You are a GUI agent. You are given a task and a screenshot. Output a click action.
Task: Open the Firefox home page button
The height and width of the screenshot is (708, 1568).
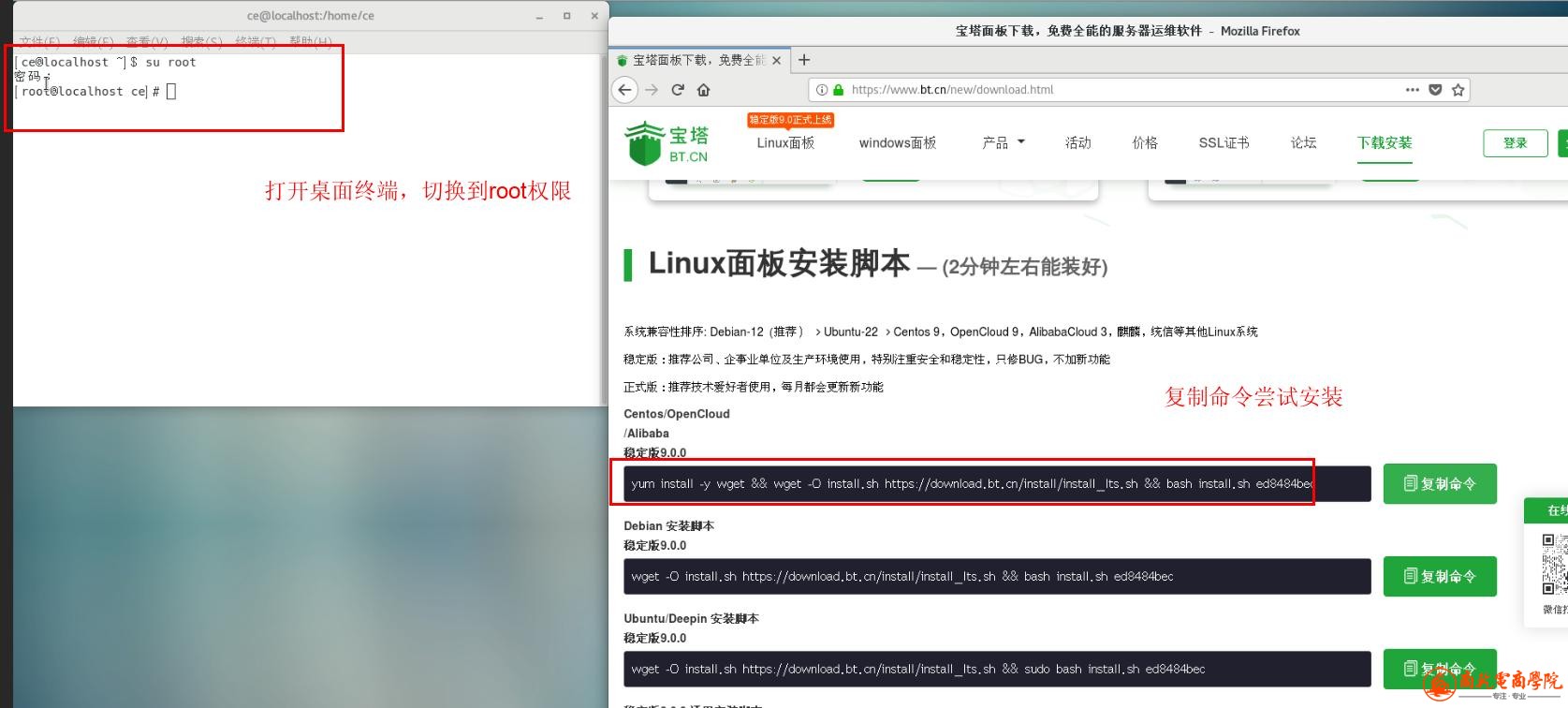click(704, 90)
